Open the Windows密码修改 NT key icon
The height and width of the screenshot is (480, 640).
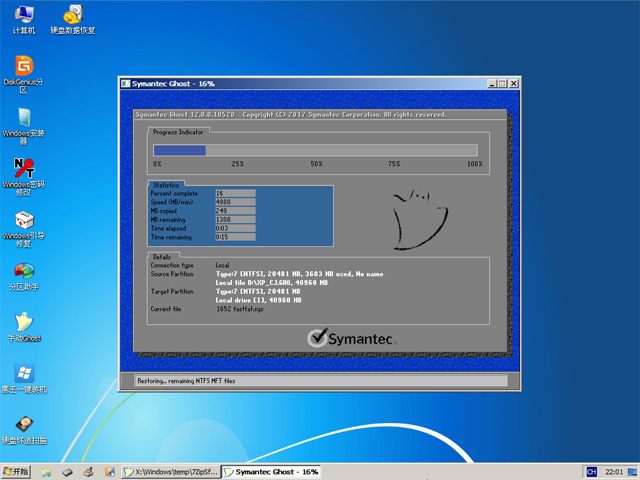click(x=23, y=168)
